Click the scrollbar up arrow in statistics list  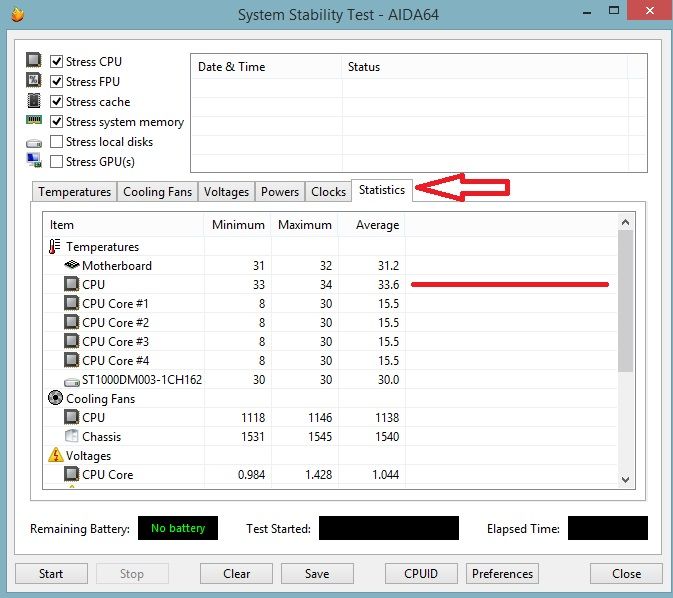point(625,222)
